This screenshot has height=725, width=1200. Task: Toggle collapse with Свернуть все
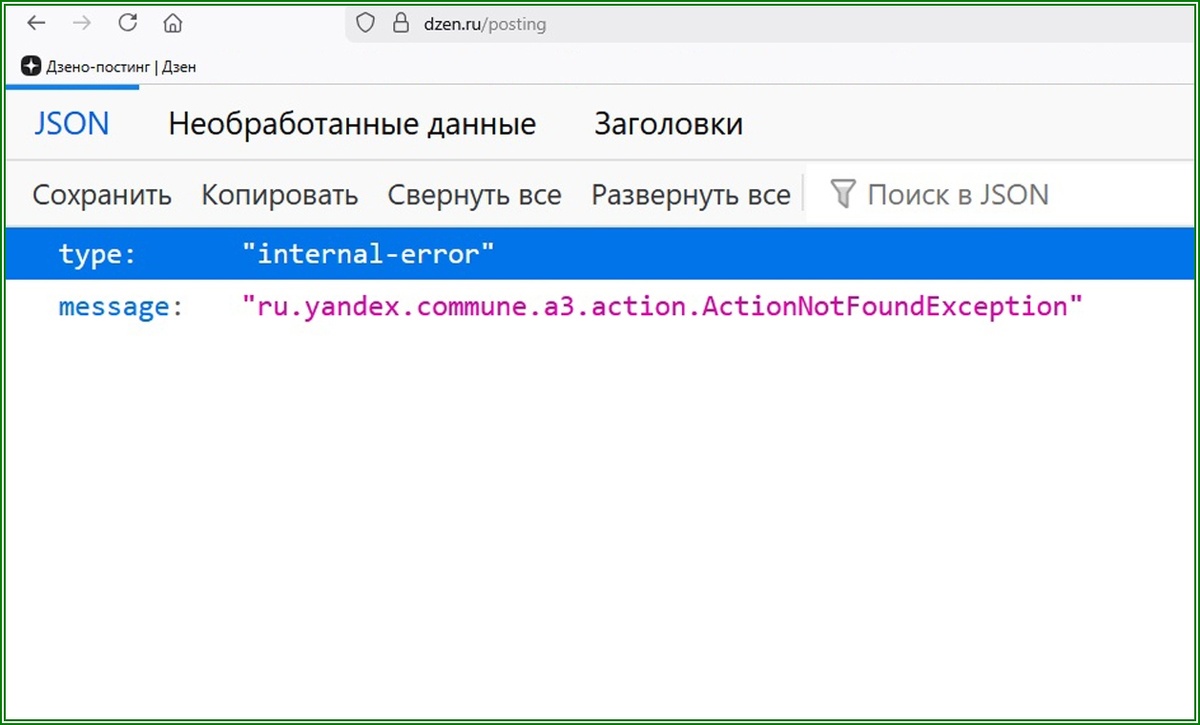[x=474, y=194]
